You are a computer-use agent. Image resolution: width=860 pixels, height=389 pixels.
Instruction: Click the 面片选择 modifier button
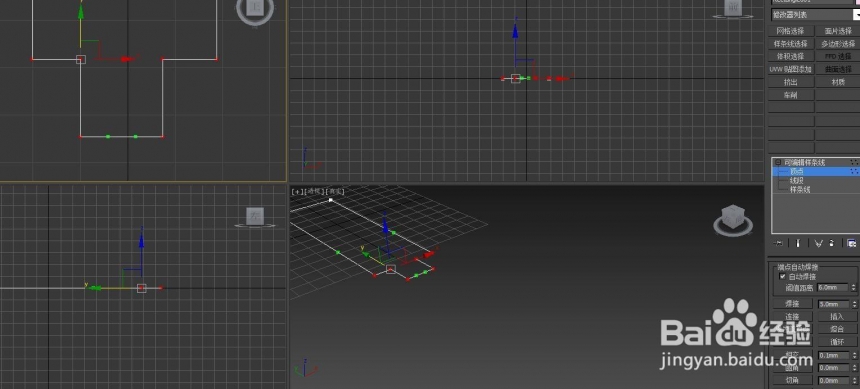coord(838,31)
